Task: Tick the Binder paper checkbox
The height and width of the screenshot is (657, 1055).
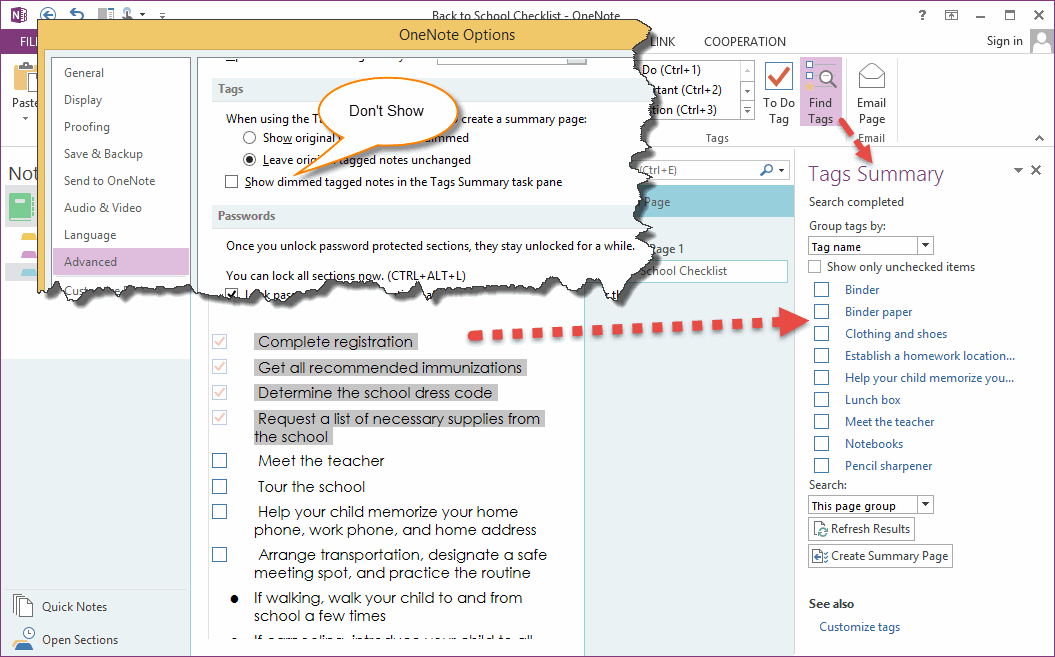Action: click(x=822, y=312)
